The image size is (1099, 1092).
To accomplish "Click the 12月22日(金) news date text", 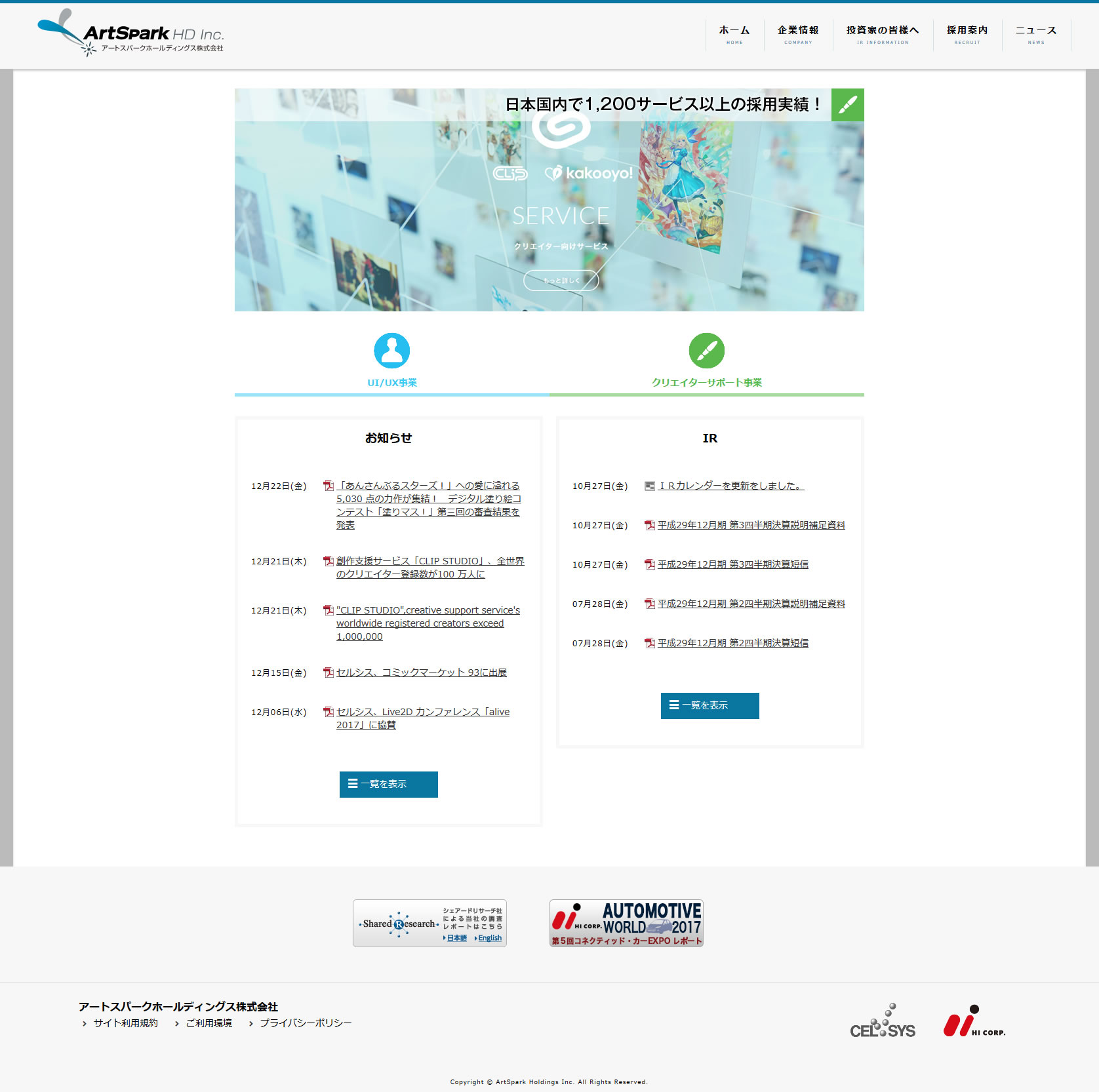I will [x=279, y=486].
